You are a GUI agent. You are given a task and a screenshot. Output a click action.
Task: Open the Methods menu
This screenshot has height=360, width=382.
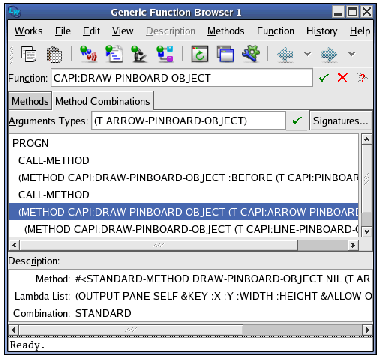coord(226,31)
